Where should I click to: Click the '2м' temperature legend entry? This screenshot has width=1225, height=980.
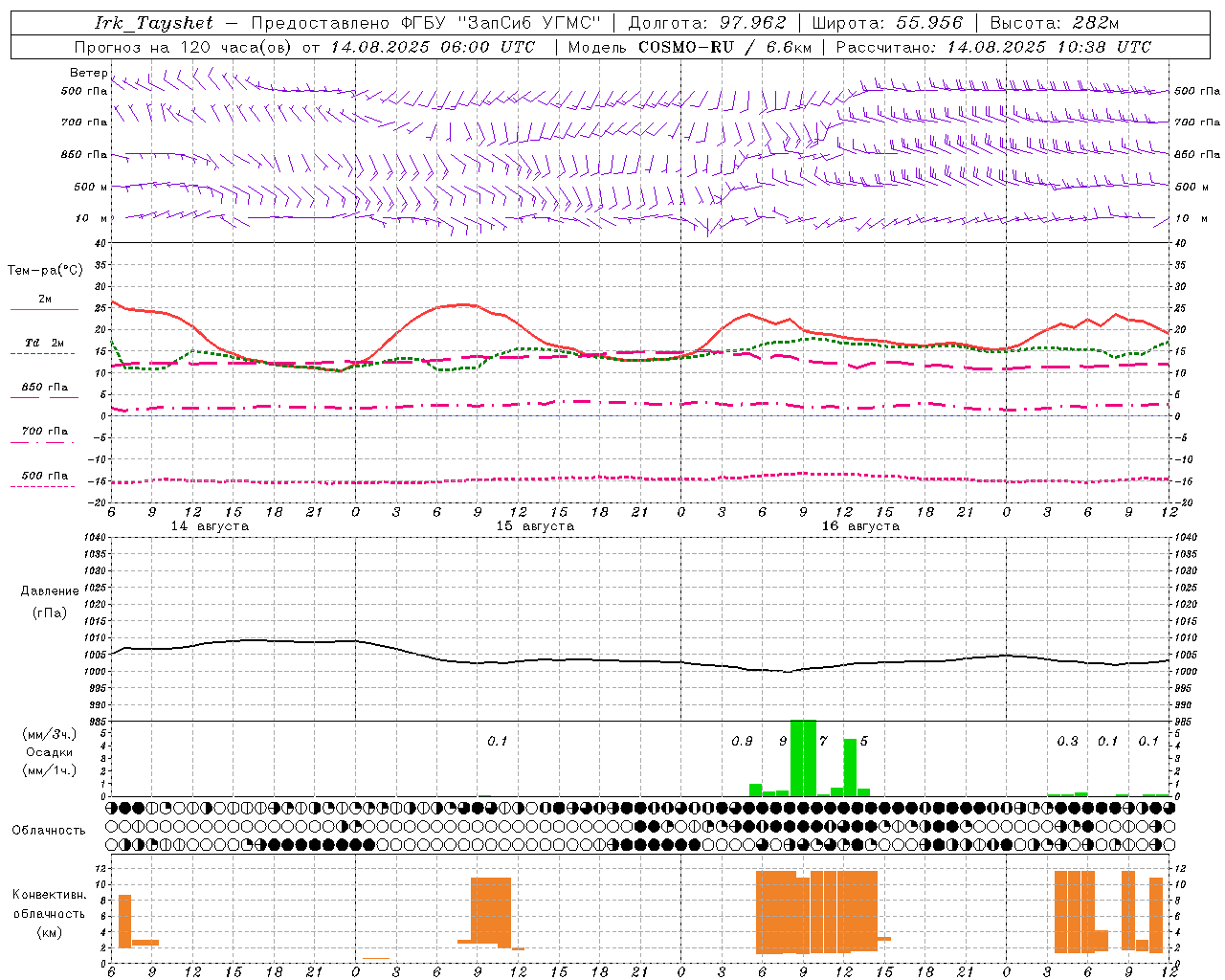pyautogui.click(x=45, y=300)
